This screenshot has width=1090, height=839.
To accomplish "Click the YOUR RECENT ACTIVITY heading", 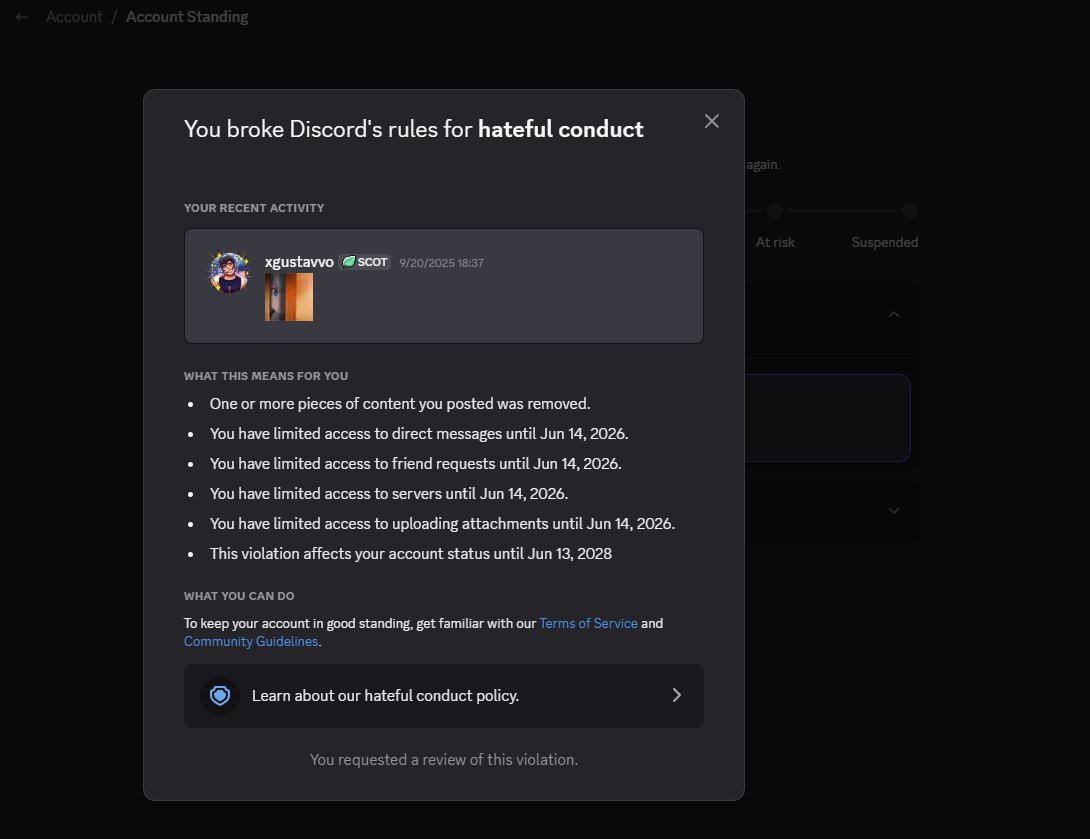I will (x=254, y=208).
